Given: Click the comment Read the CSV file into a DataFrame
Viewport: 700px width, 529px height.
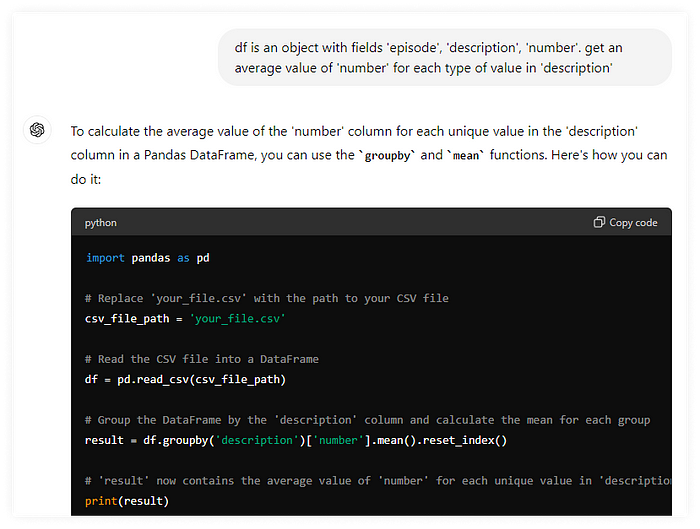Looking at the screenshot, I should pyautogui.click(x=202, y=359).
